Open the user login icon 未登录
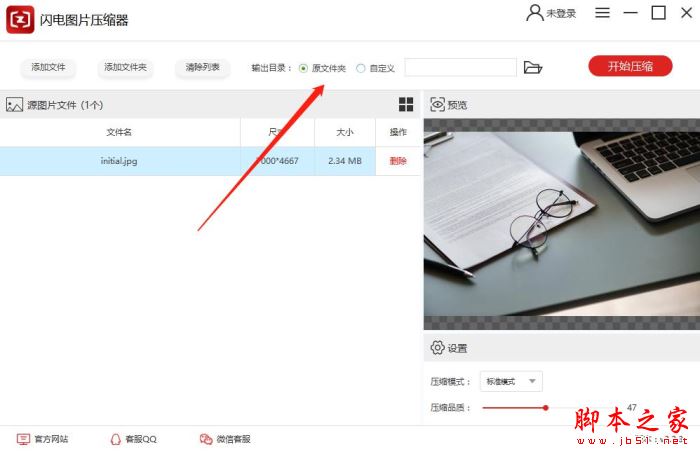This screenshot has height=452, width=700. (x=535, y=13)
